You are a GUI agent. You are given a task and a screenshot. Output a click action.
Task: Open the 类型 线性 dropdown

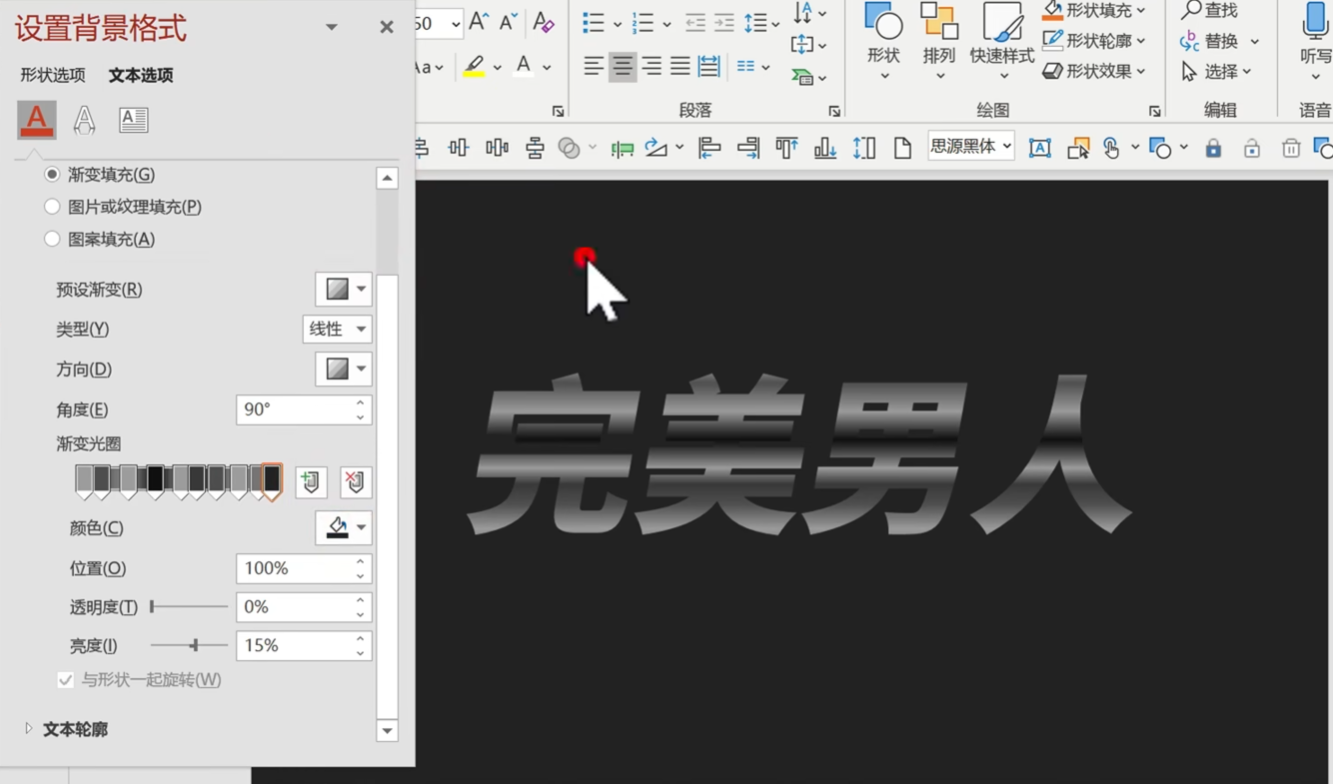337,329
